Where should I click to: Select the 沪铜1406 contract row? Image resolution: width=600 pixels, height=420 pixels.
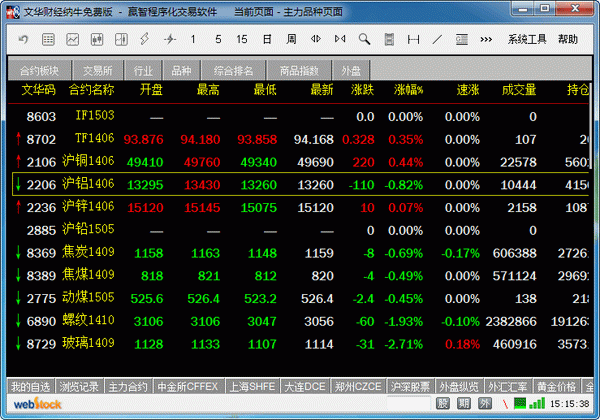click(x=300, y=162)
